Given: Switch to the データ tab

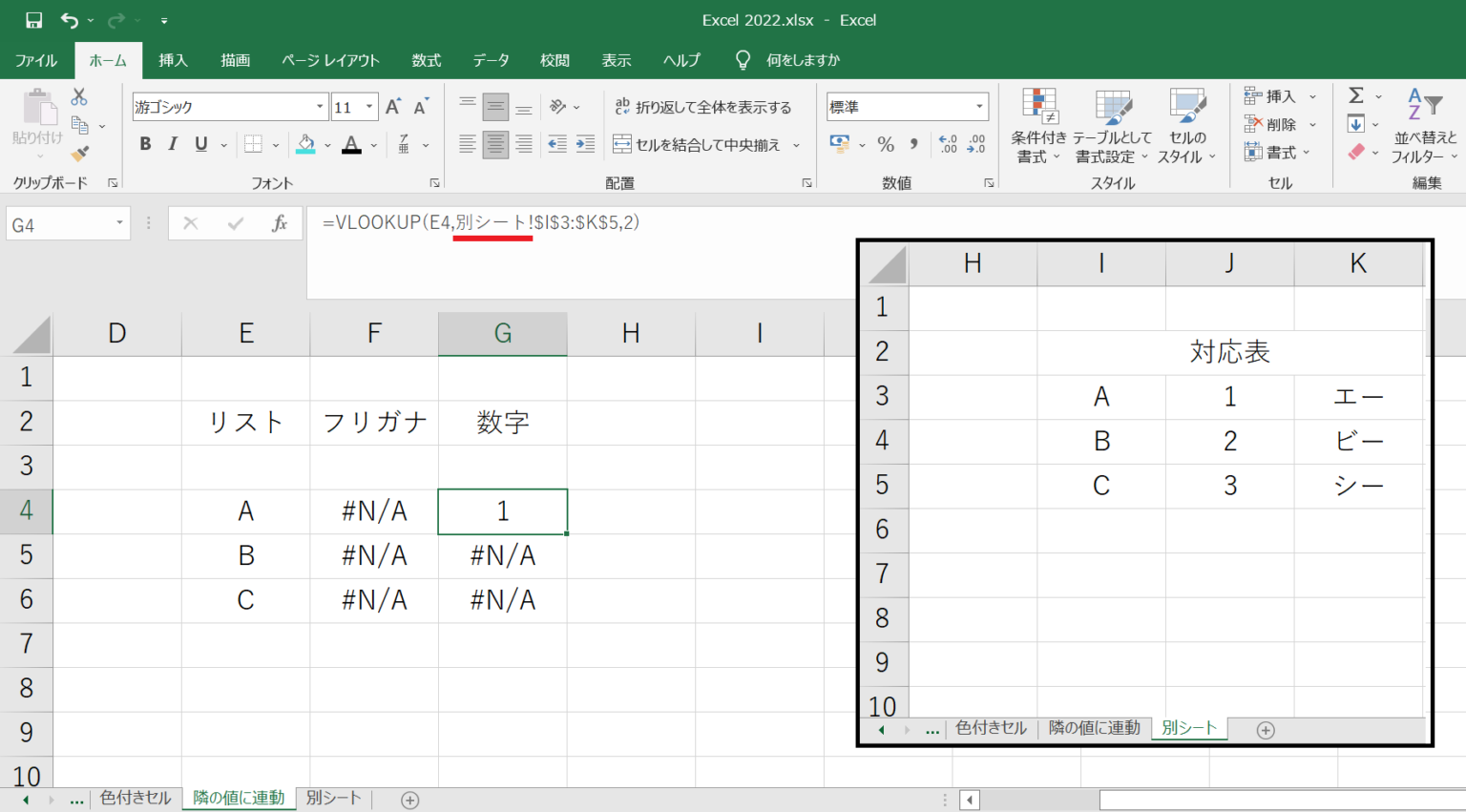Looking at the screenshot, I should (491, 60).
